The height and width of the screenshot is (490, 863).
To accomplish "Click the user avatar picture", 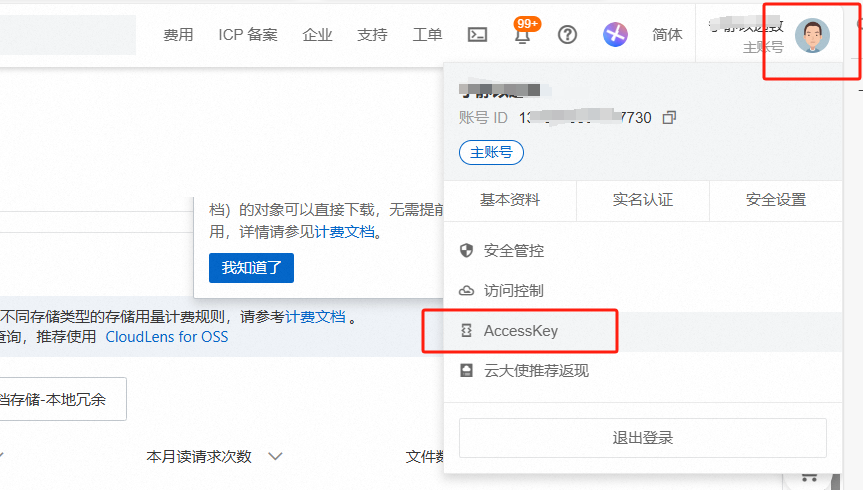I will click(x=812, y=35).
